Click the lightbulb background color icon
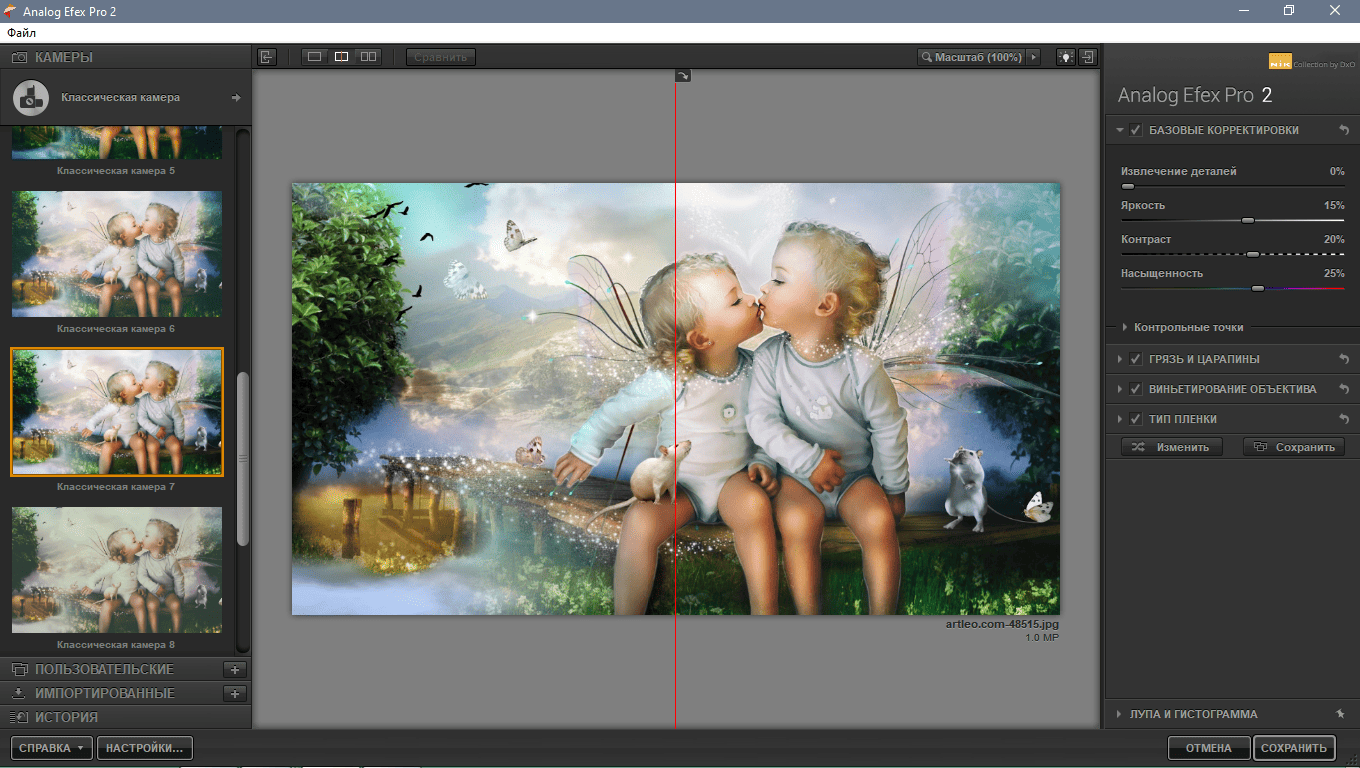Screen dimensions: 1360x768 (1067, 57)
